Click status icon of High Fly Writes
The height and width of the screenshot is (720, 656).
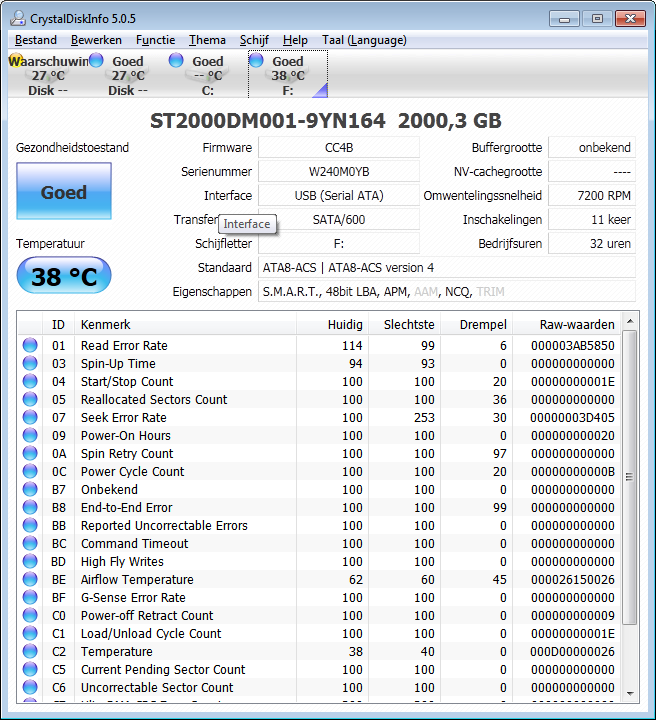tap(30, 561)
